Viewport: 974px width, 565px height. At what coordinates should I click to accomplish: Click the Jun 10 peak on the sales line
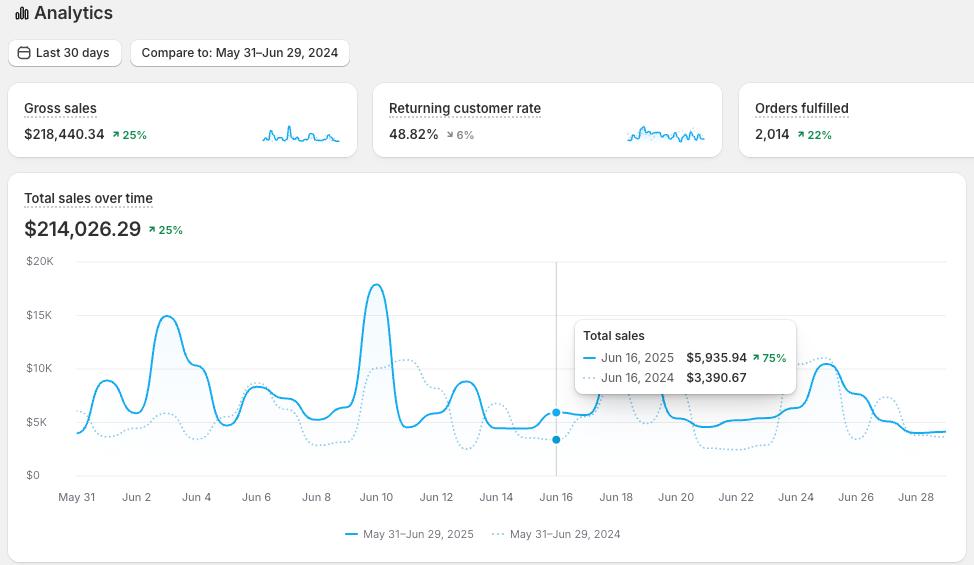click(376, 285)
